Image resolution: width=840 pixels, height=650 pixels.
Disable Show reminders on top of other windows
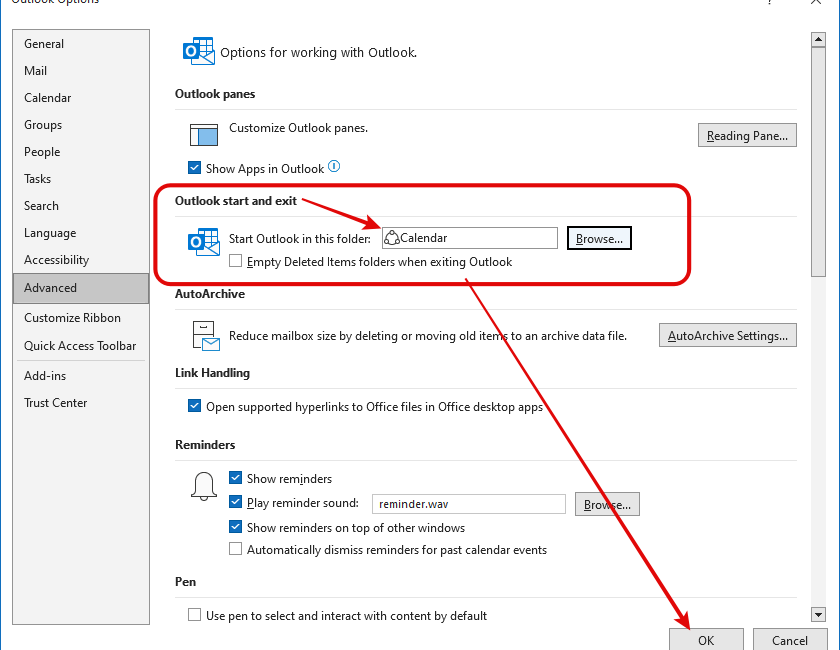(235, 527)
